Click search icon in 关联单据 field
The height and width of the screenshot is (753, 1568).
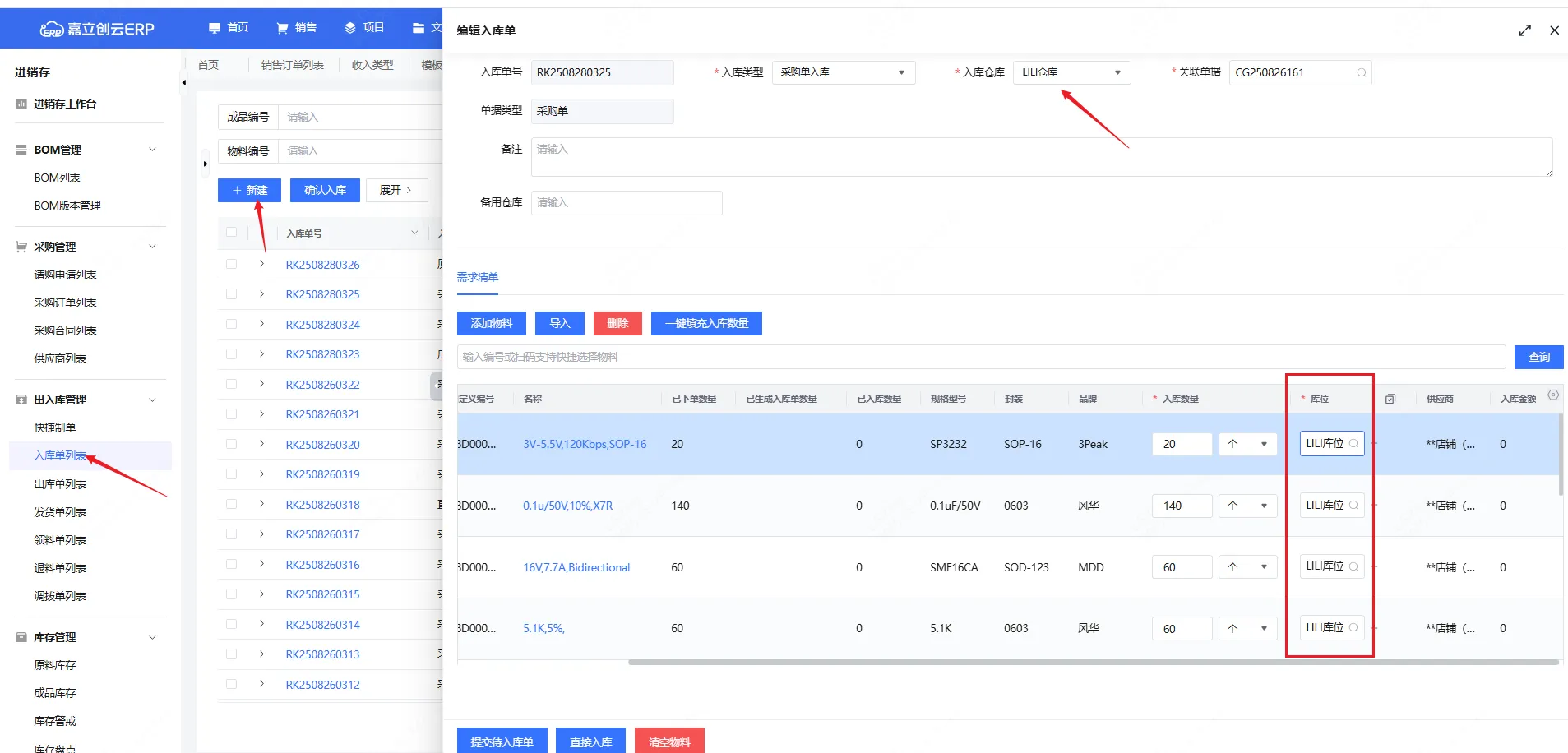1362,73
